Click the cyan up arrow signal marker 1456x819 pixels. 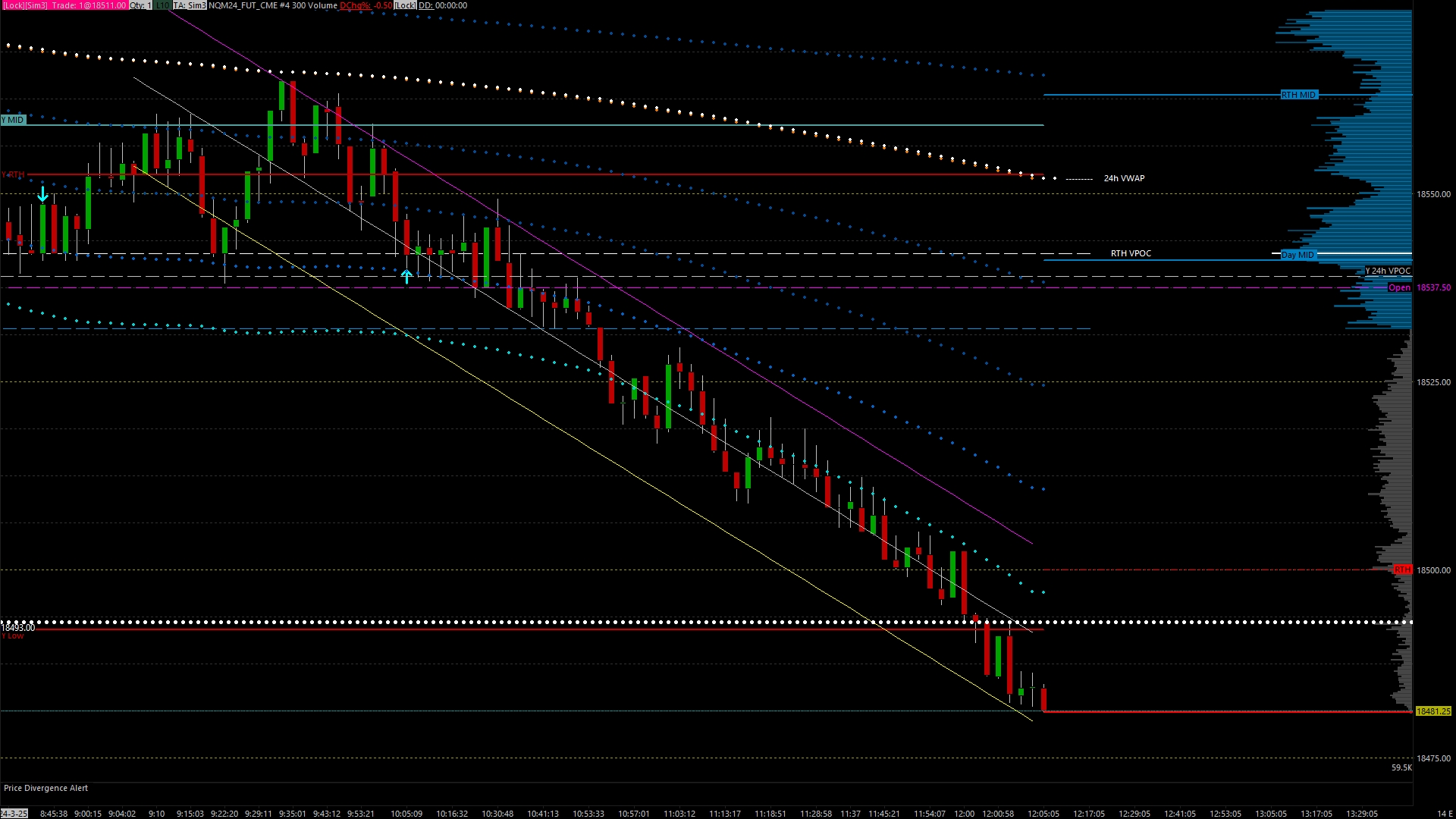pyautogui.click(x=406, y=277)
